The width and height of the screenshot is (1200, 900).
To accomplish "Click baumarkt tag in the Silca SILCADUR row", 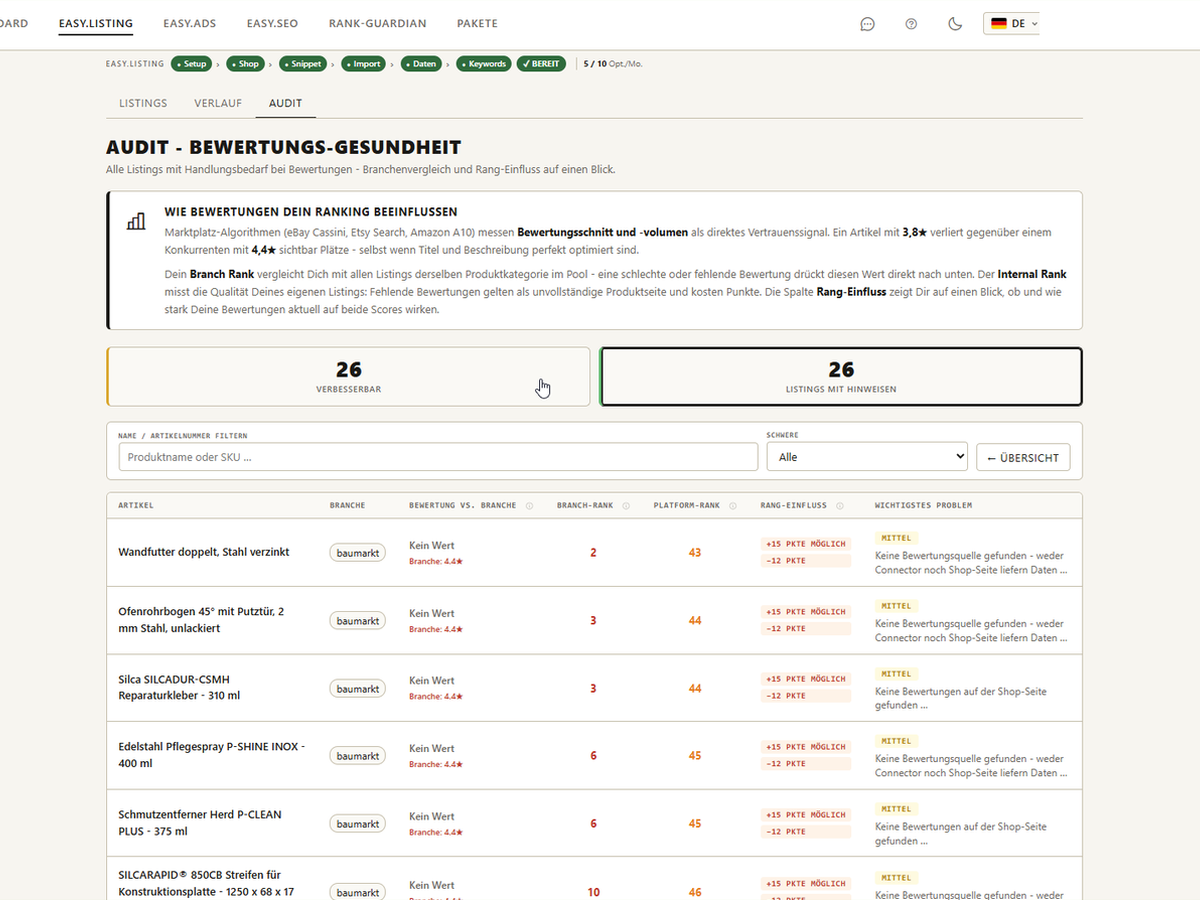I will tap(358, 689).
